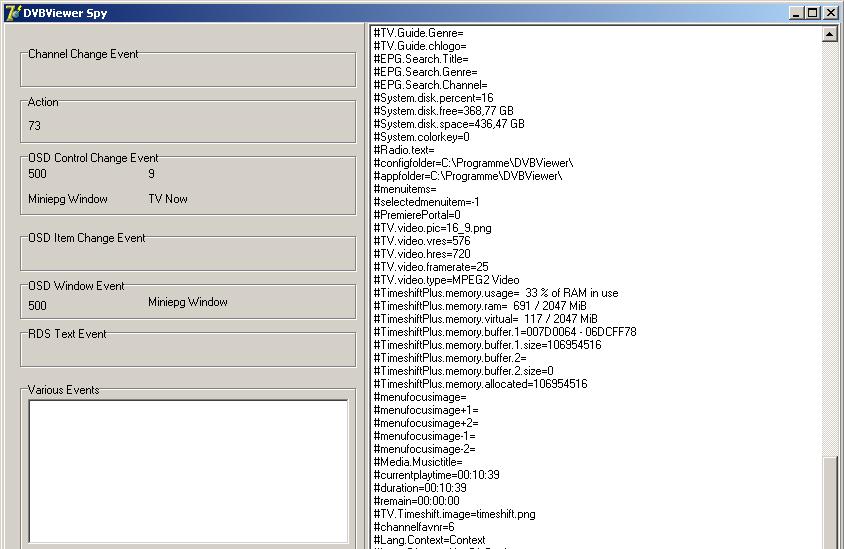Screen dimensions: 844x549
Task: Select line '#TimeshiftPlus.memory.usage= 33 % of RAM in use'
Action: 496,293
